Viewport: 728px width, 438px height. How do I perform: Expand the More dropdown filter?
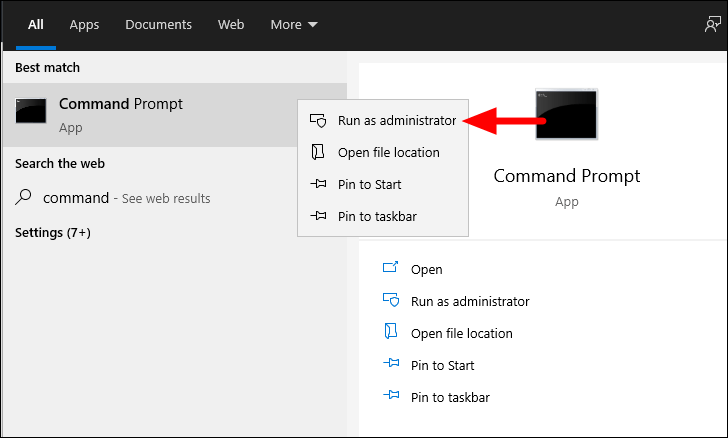tap(294, 25)
